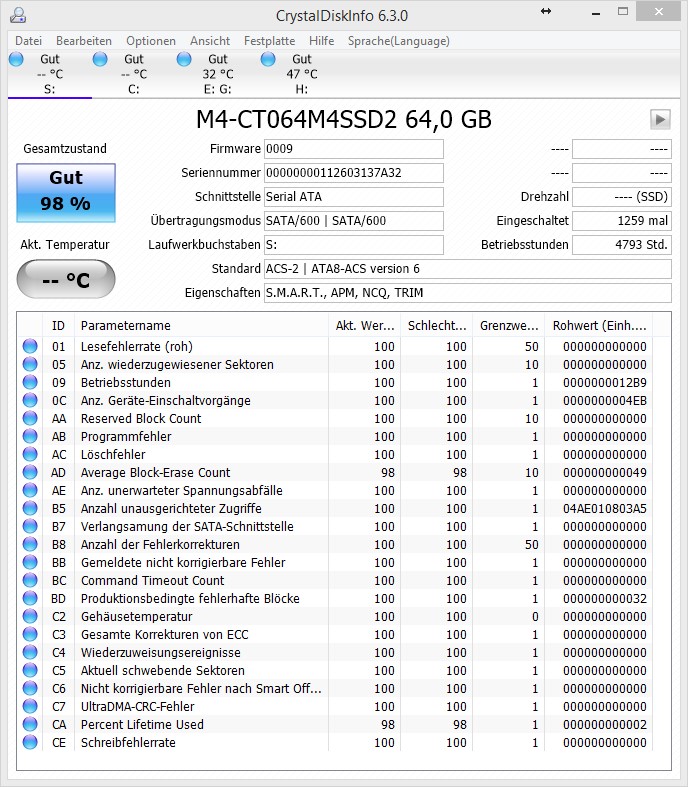This screenshot has width=688, height=787.
Task: Switch to disk H: at 47 °C
Action: click(x=301, y=74)
